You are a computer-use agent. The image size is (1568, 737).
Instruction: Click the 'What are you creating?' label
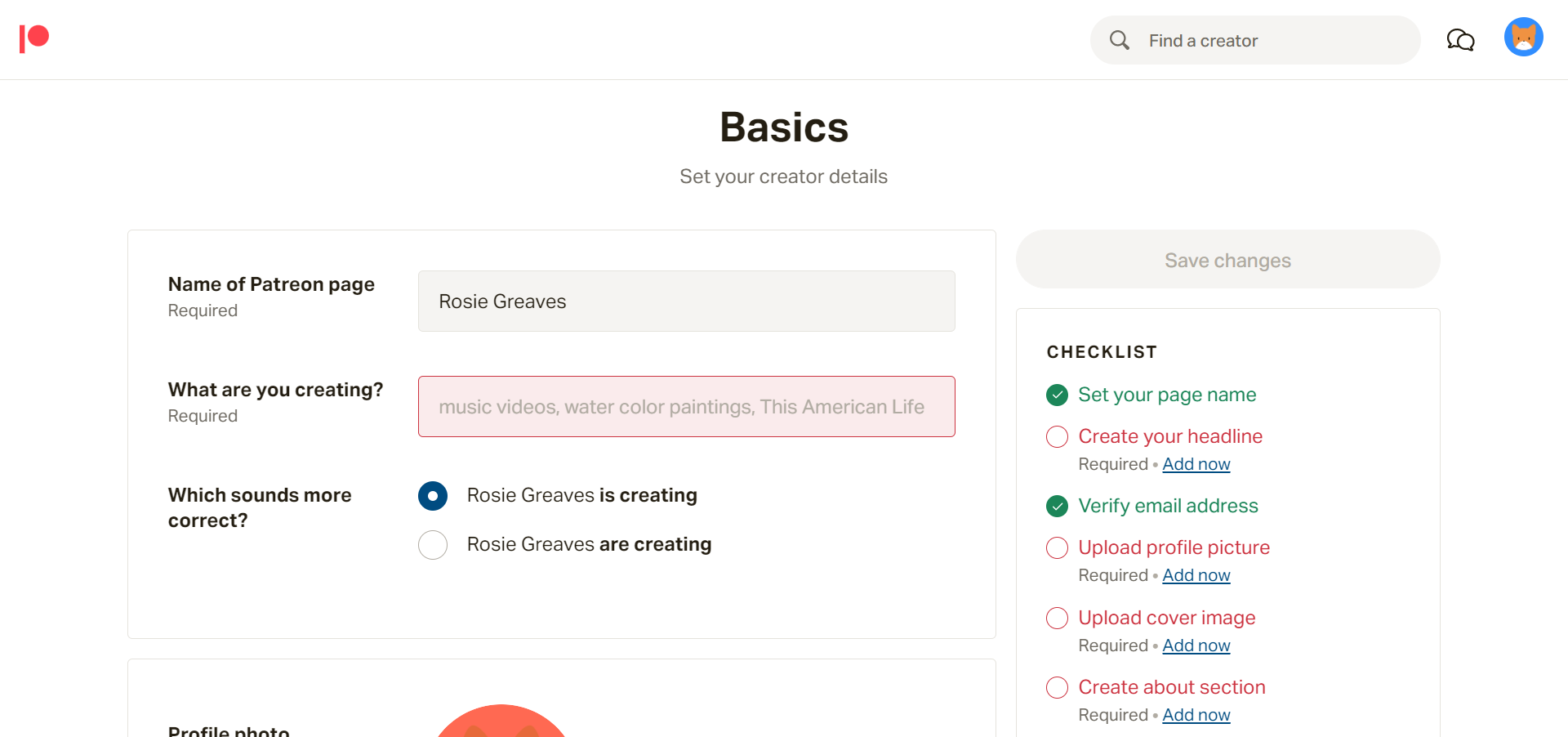(275, 390)
